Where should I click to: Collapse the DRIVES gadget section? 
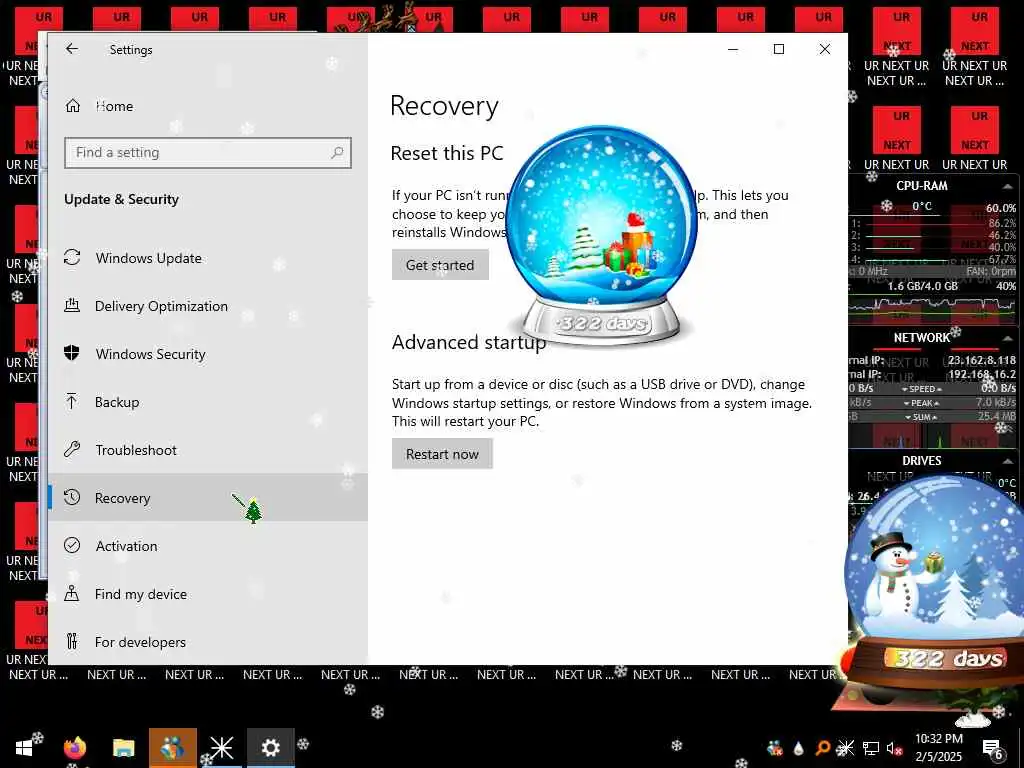(1008, 461)
